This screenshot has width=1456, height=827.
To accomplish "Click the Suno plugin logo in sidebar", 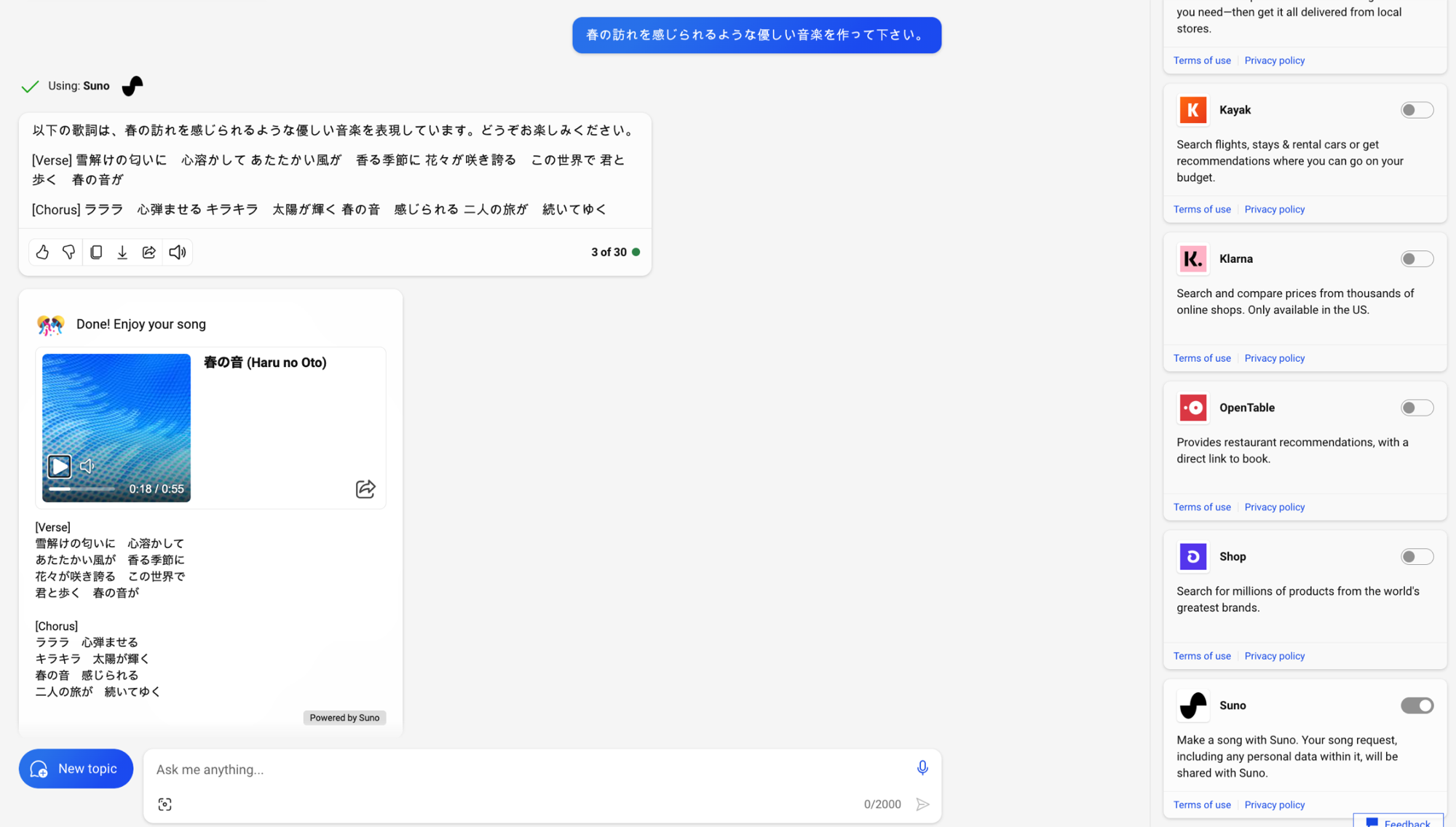I will (1193, 705).
